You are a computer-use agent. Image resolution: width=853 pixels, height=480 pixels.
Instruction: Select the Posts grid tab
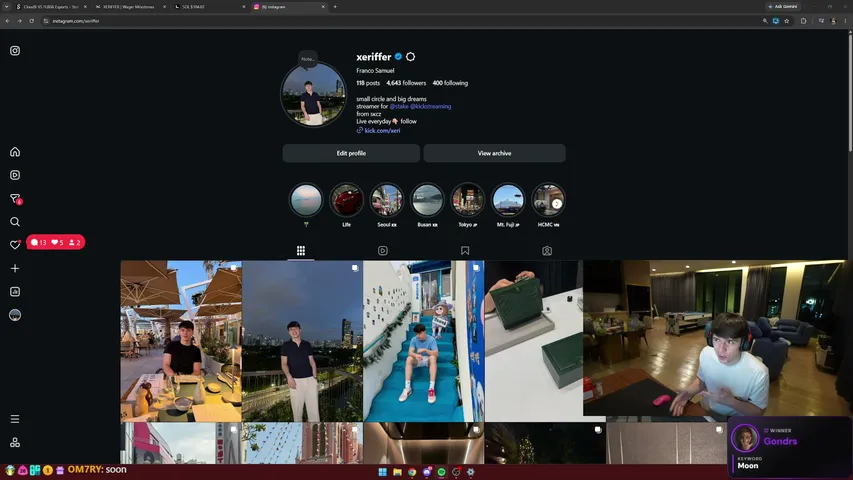[301, 250]
